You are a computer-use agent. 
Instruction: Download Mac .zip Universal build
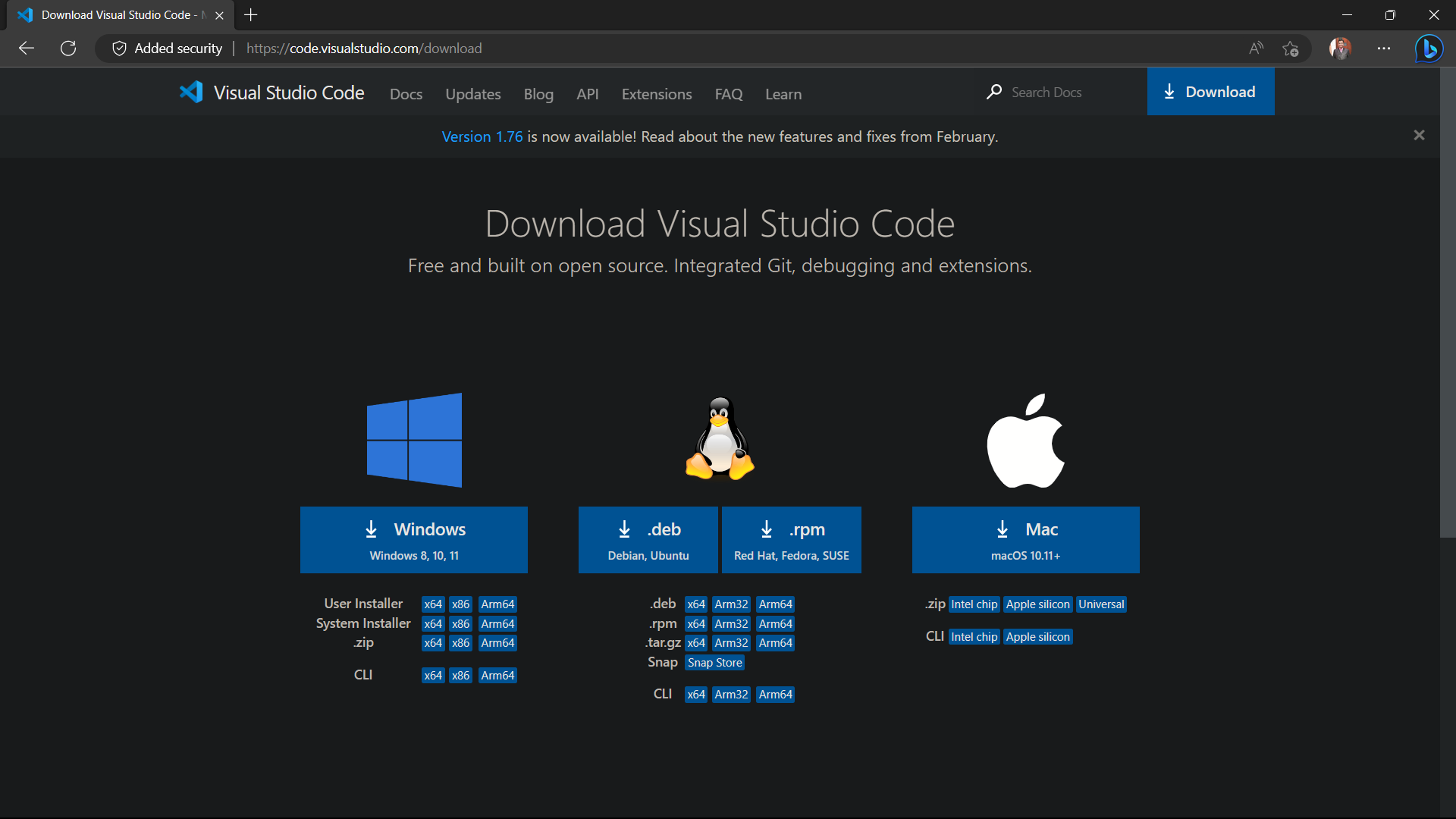coord(1101,604)
